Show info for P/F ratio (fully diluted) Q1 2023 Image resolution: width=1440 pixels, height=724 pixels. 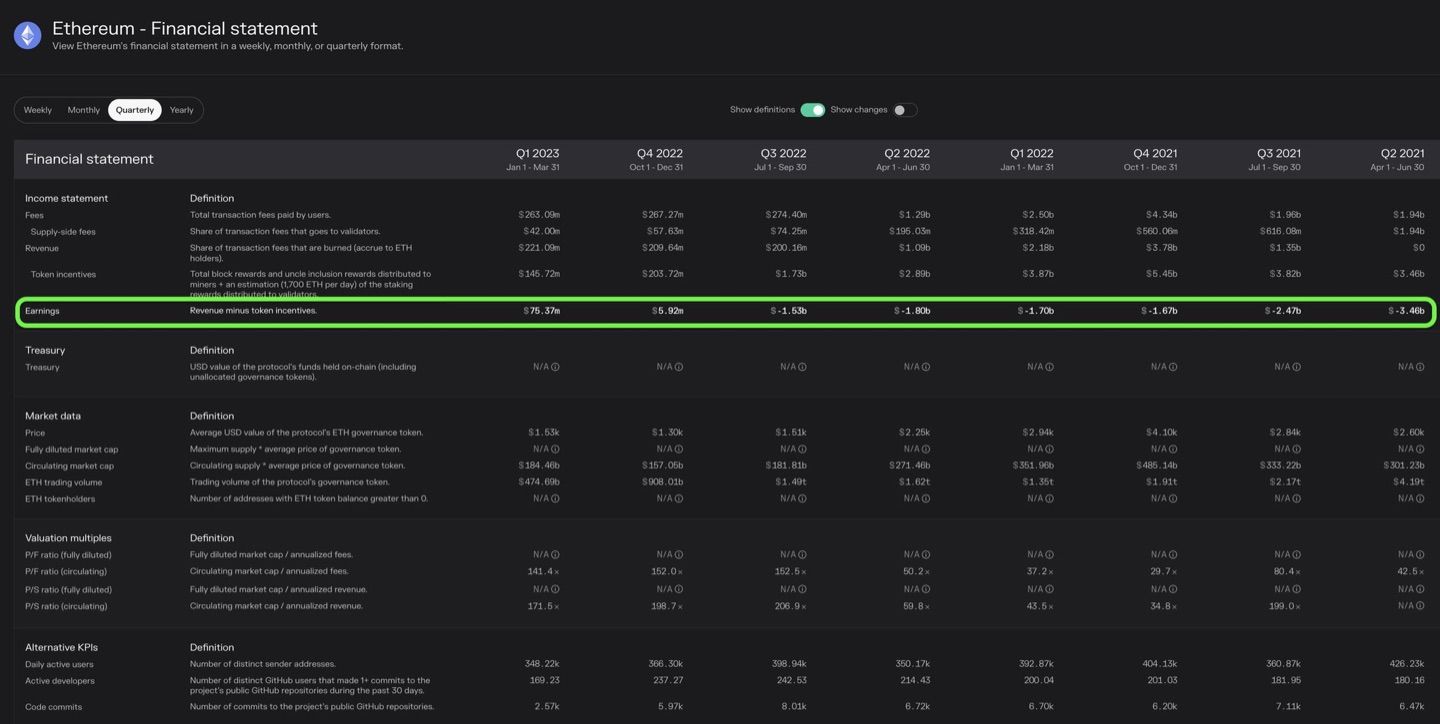pyautogui.click(x=555, y=554)
